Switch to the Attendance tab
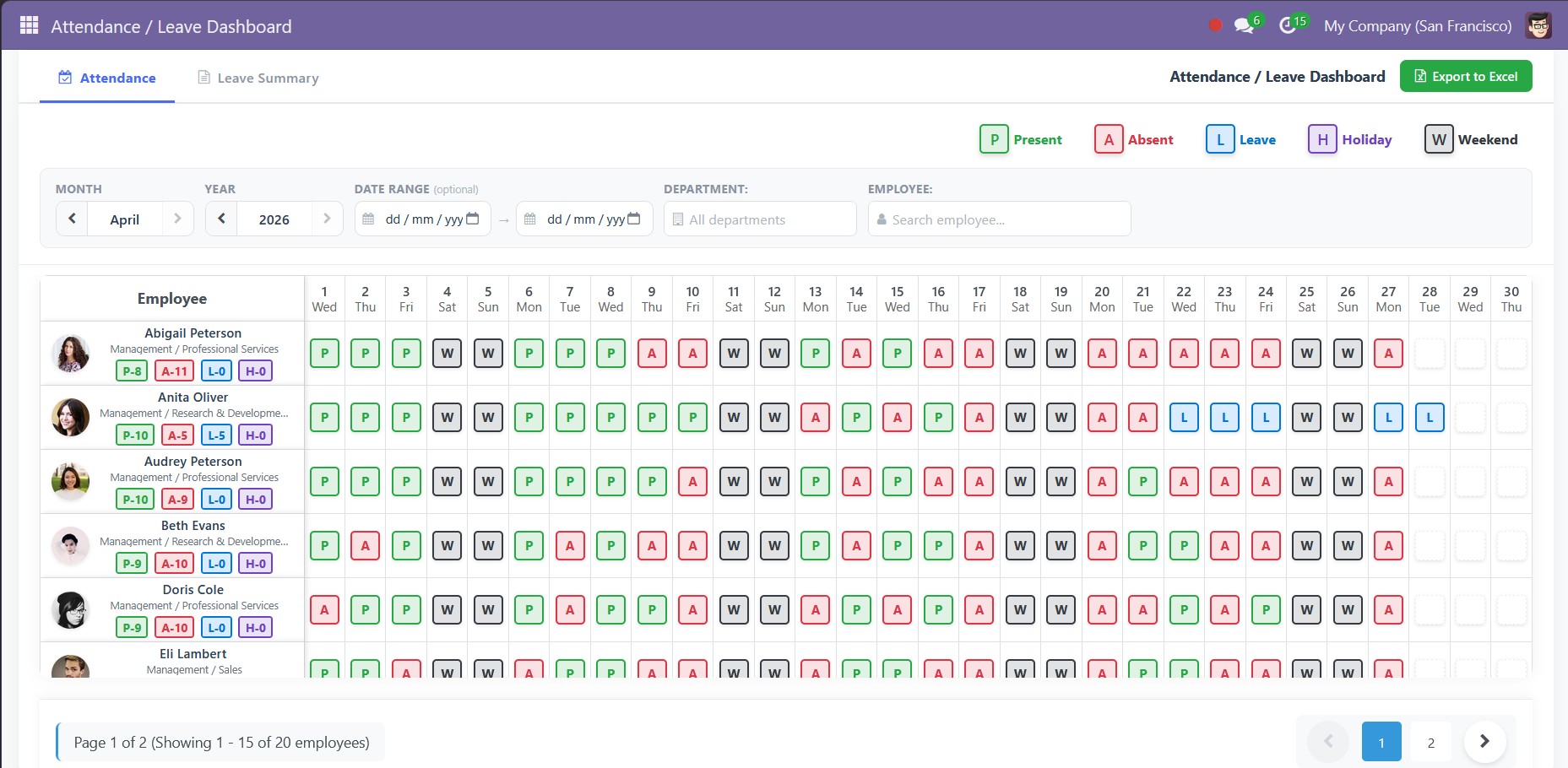 [x=107, y=78]
